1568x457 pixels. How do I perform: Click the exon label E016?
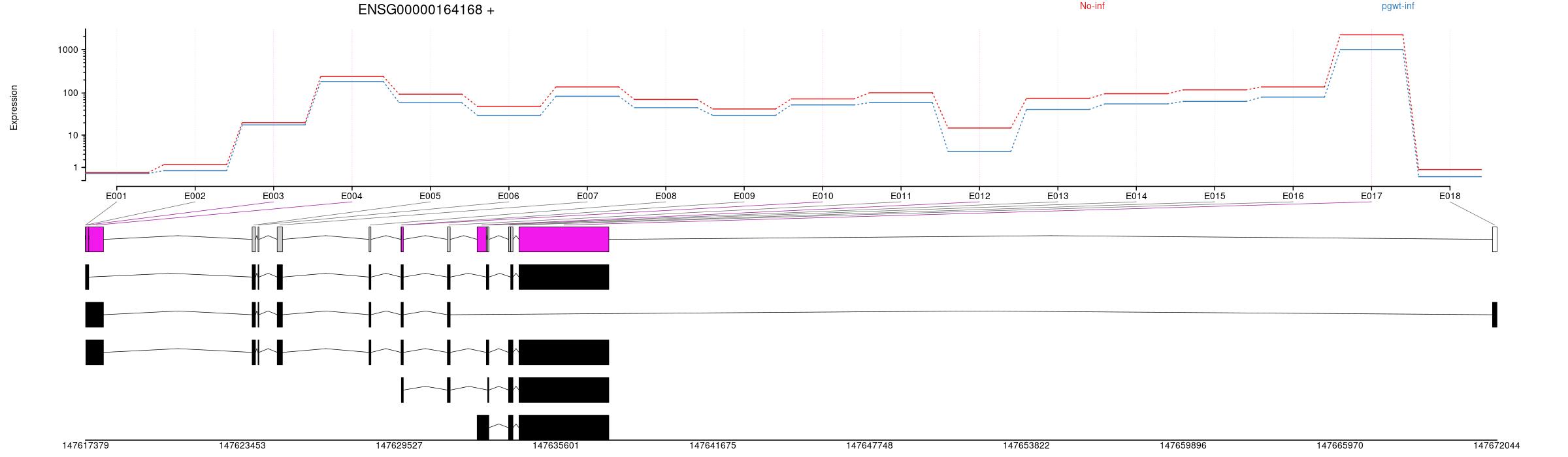(1293, 196)
